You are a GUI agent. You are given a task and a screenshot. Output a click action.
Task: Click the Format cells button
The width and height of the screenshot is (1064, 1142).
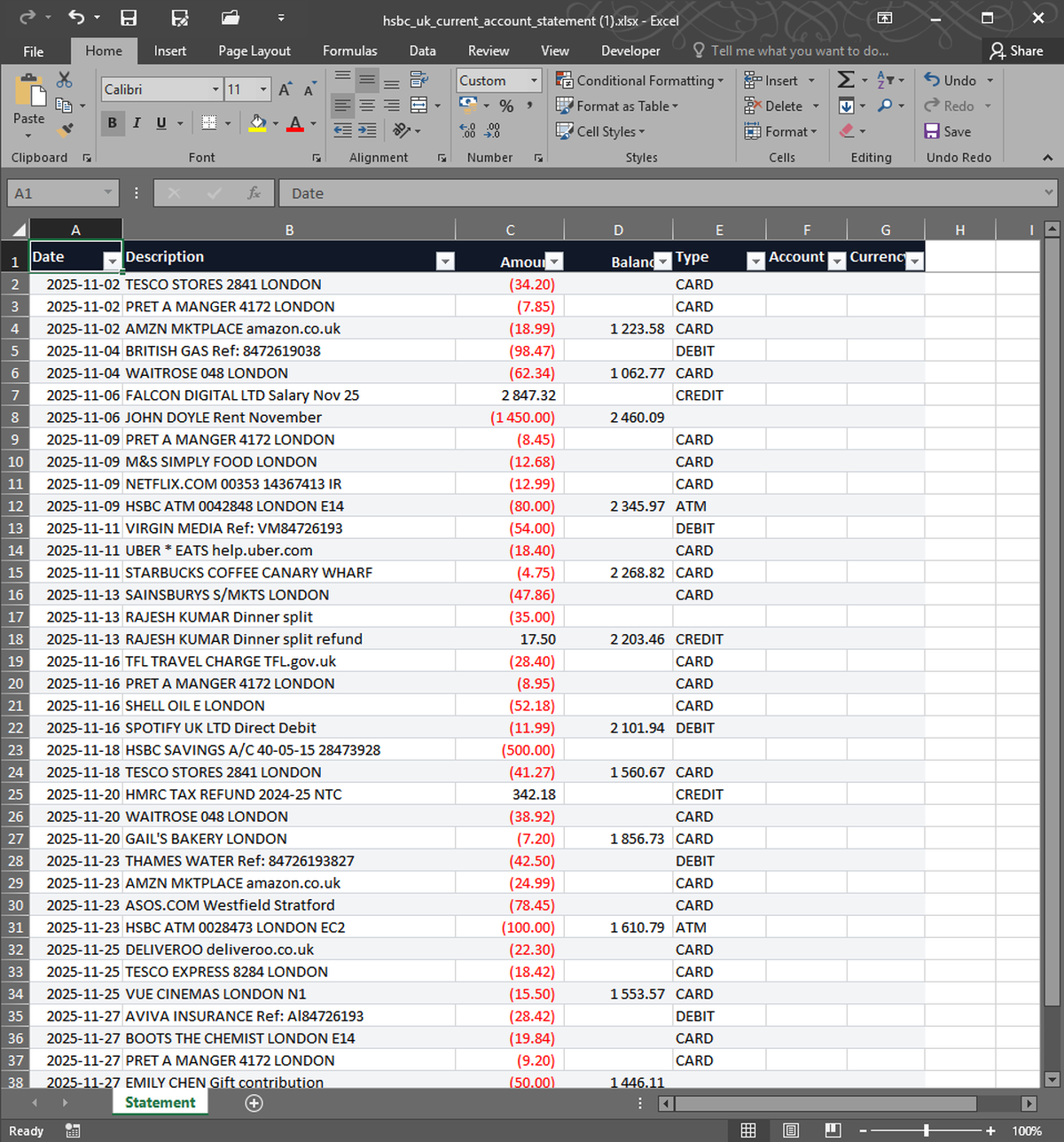(780, 131)
